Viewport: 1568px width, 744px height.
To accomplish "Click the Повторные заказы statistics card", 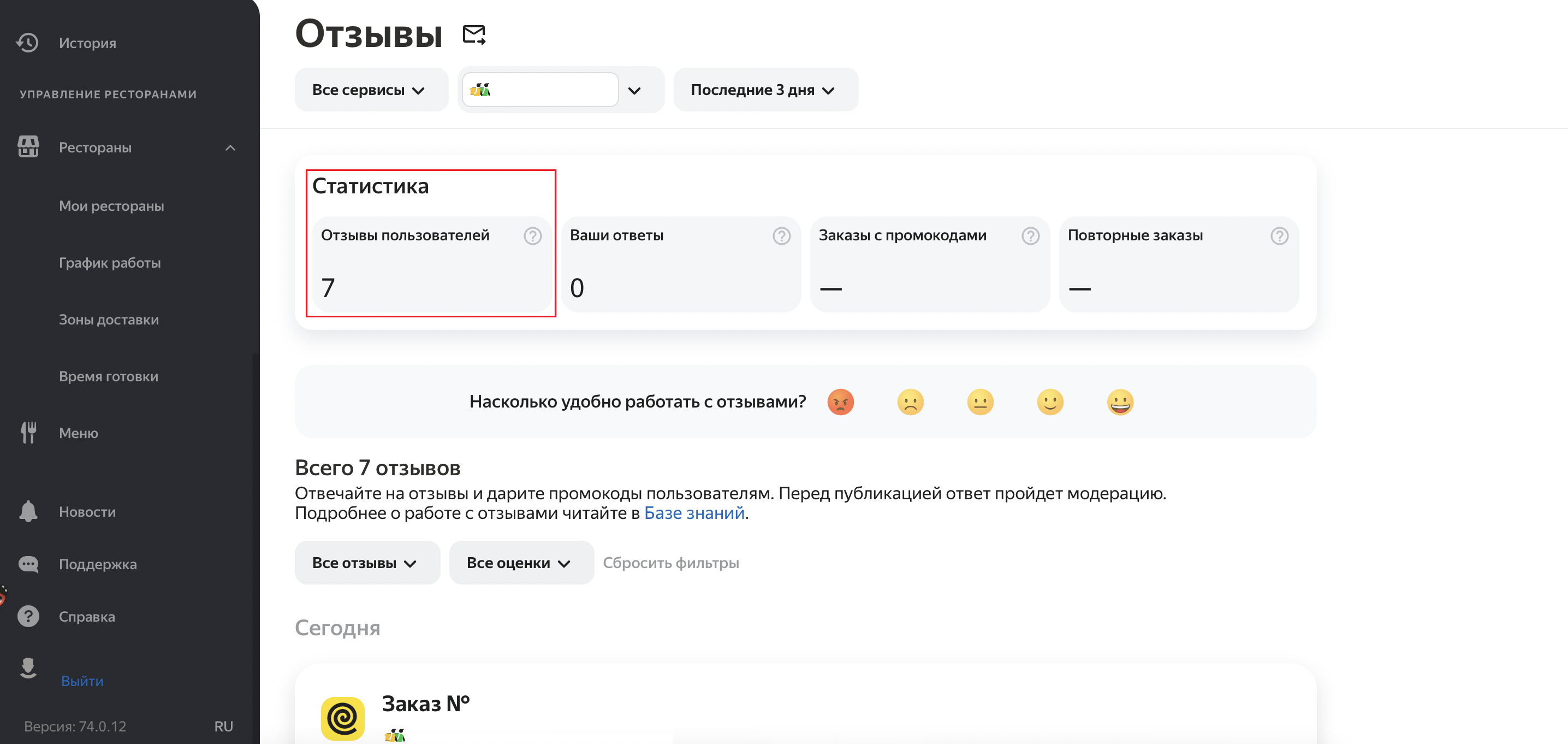I will [x=1178, y=264].
